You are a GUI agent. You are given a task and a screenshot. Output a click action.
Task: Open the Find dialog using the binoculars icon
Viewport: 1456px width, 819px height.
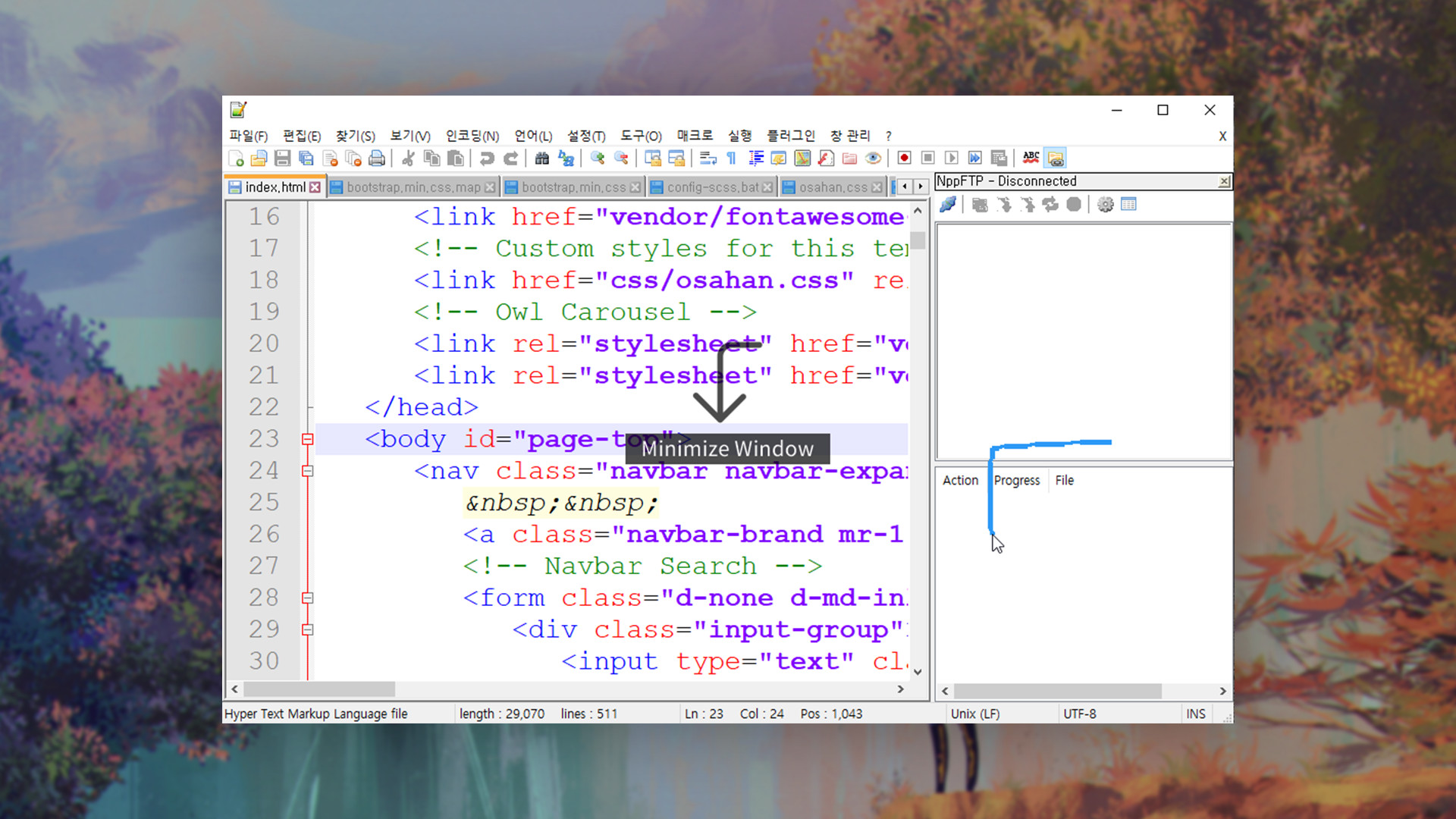(x=542, y=158)
